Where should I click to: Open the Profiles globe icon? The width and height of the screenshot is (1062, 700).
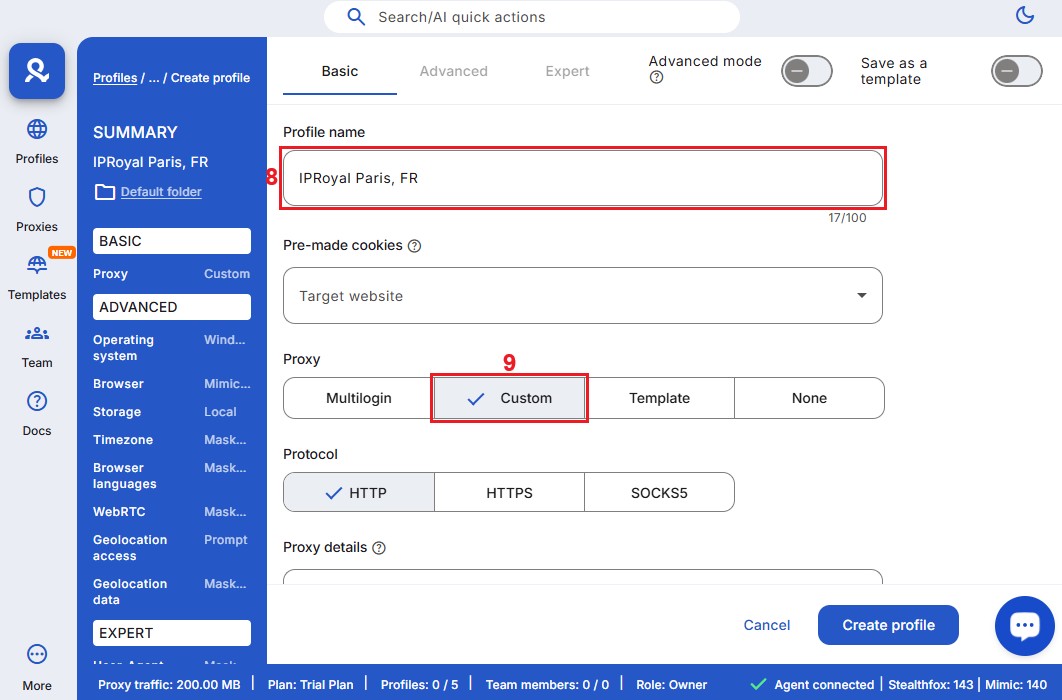[x=37, y=130]
